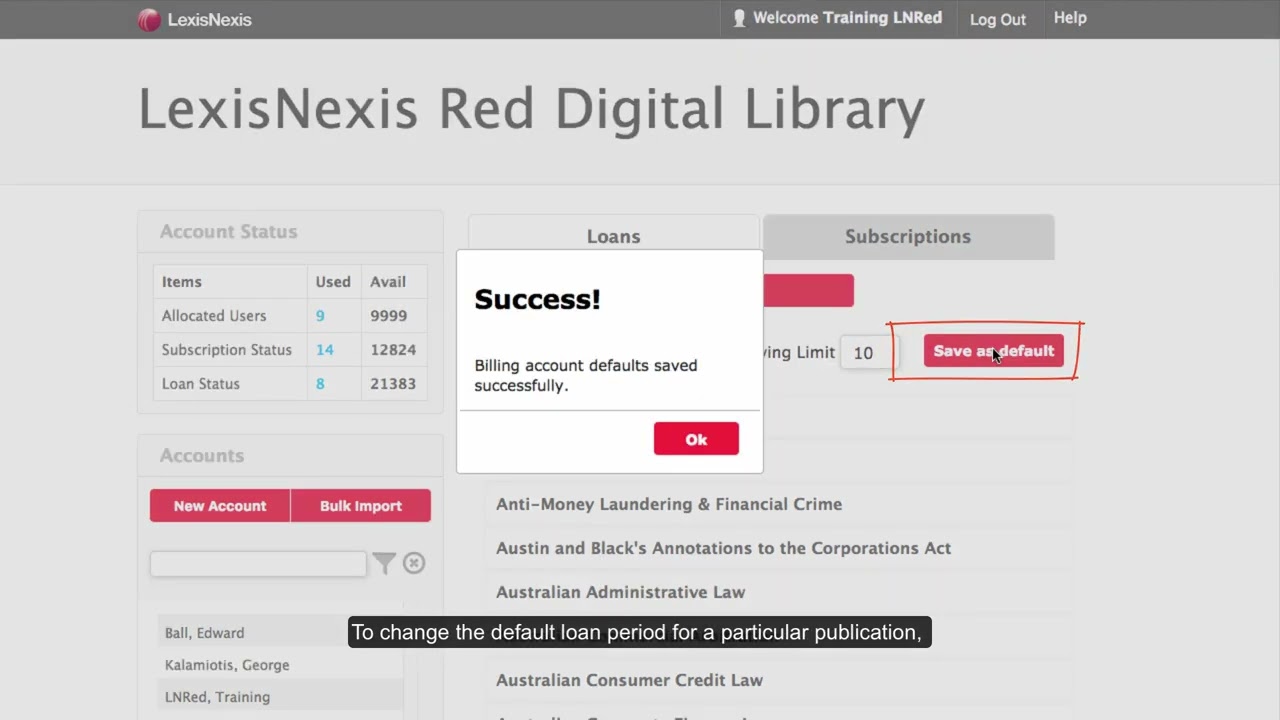The image size is (1280, 720).
Task: Select Anti-Money Laundering & Financial Crime publication
Action: click(x=779, y=504)
